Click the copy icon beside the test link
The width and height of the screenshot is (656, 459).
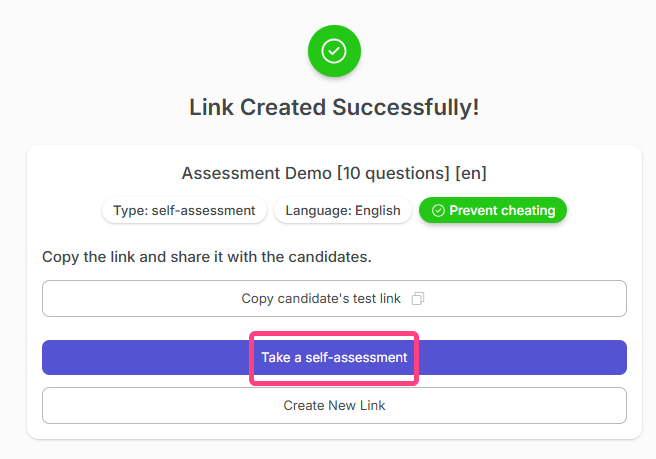tap(419, 298)
